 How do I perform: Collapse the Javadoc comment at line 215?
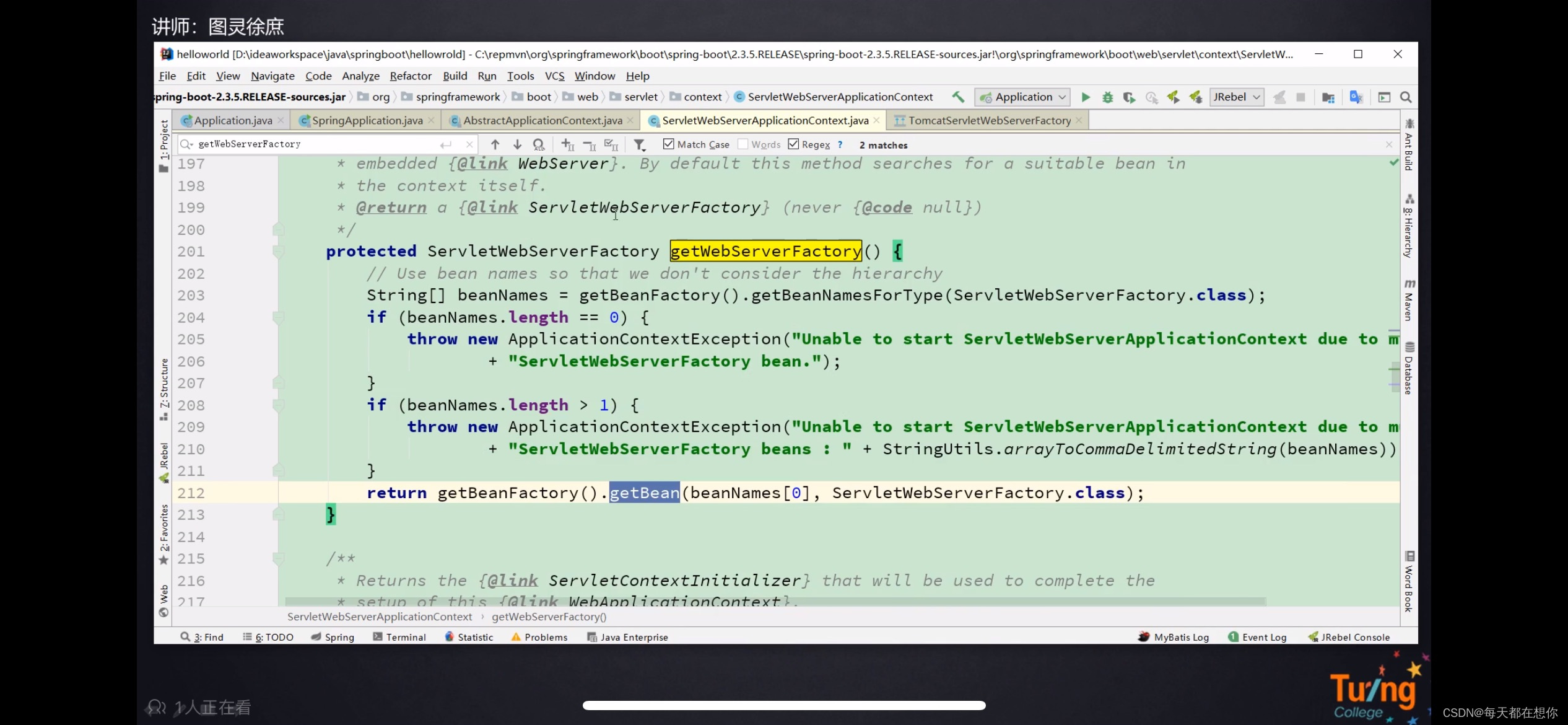pyautogui.click(x=278, y=559)
